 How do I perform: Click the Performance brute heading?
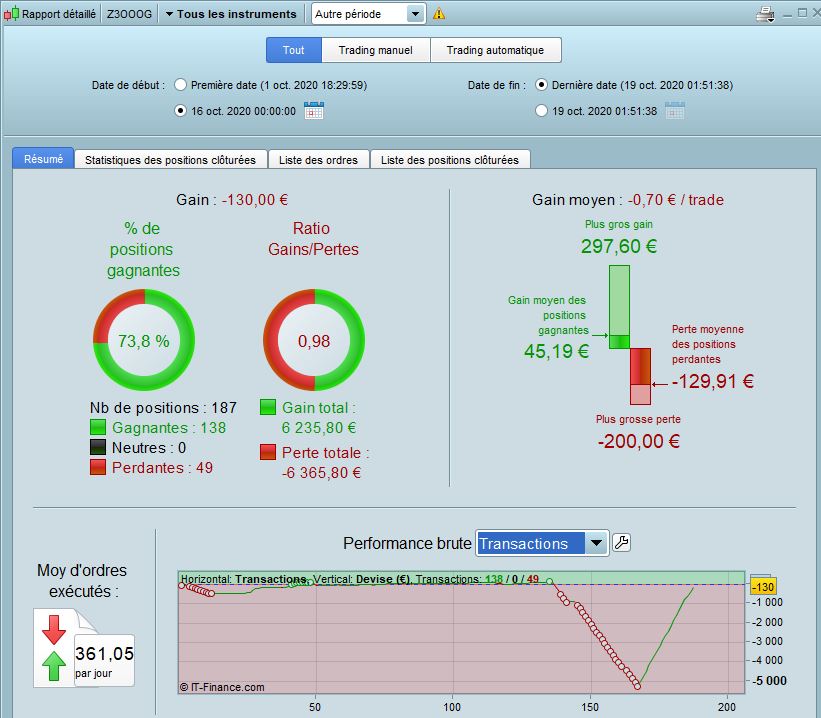pos(407,543)
